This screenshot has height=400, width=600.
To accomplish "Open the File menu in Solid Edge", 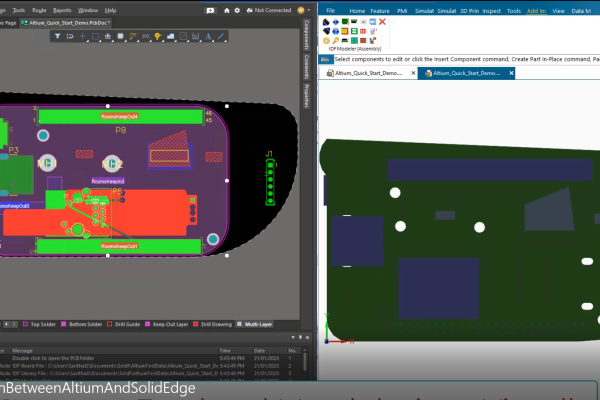I will coord(330,9).
